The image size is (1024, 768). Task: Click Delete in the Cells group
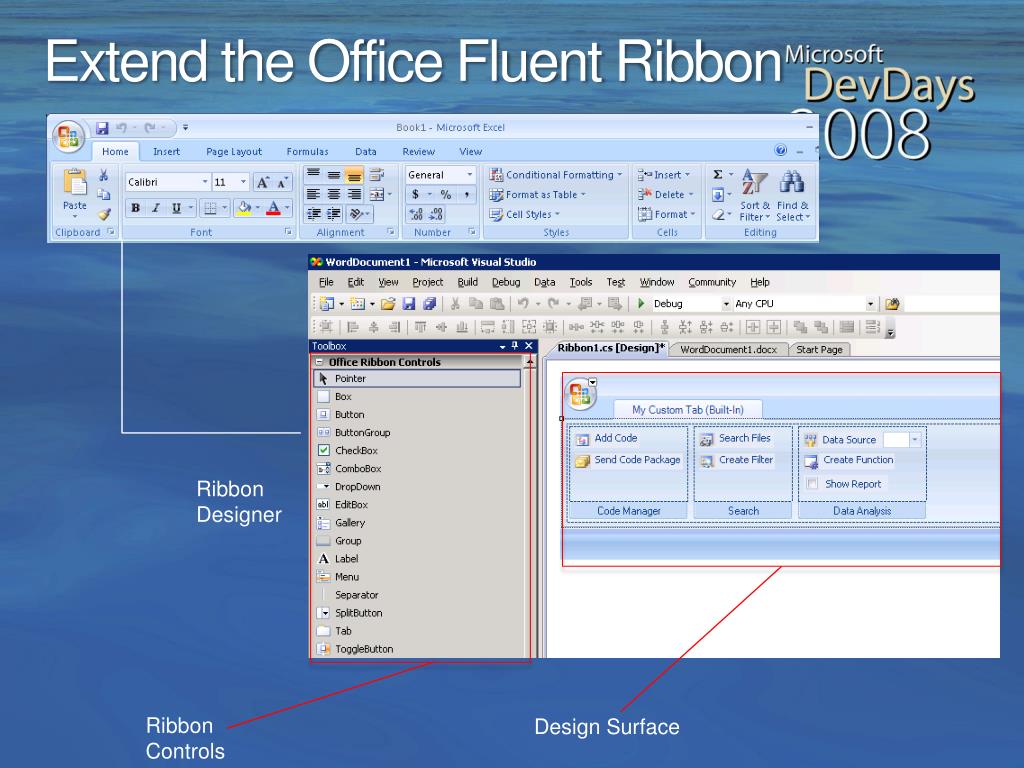pyautogui.click(x=665, y=195)
